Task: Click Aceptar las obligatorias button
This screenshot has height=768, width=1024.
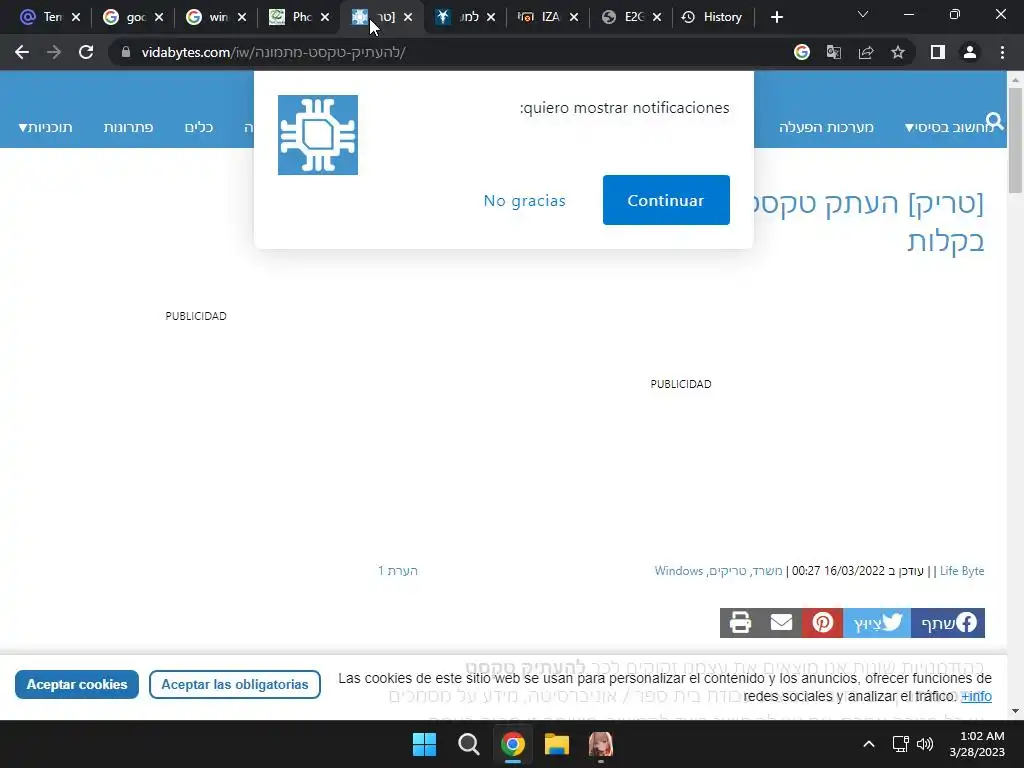Action: click(x=234, y=684)
